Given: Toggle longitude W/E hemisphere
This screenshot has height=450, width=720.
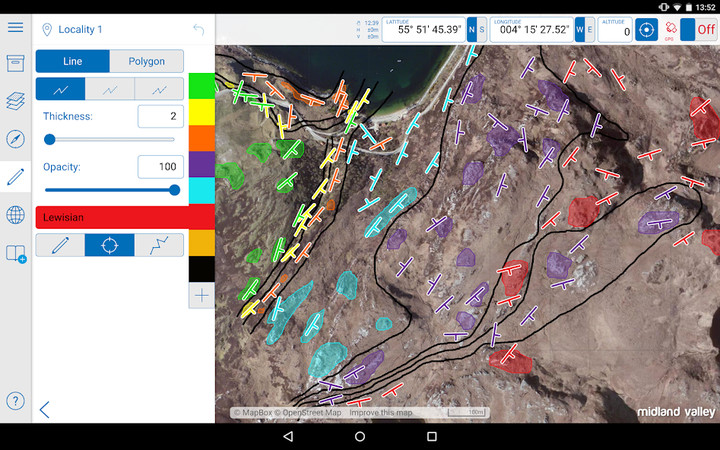Looking at the screenshot, I should 584,30.
